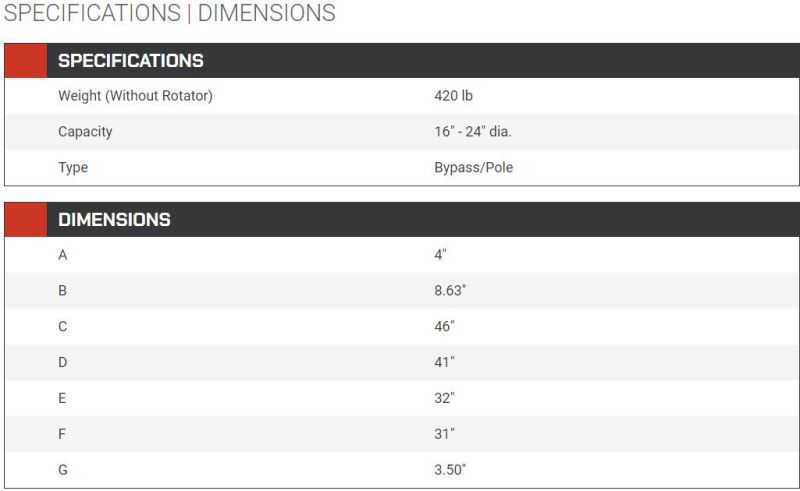Select the 32" value for E
This screenshot has height=491, width=800.
444,398
